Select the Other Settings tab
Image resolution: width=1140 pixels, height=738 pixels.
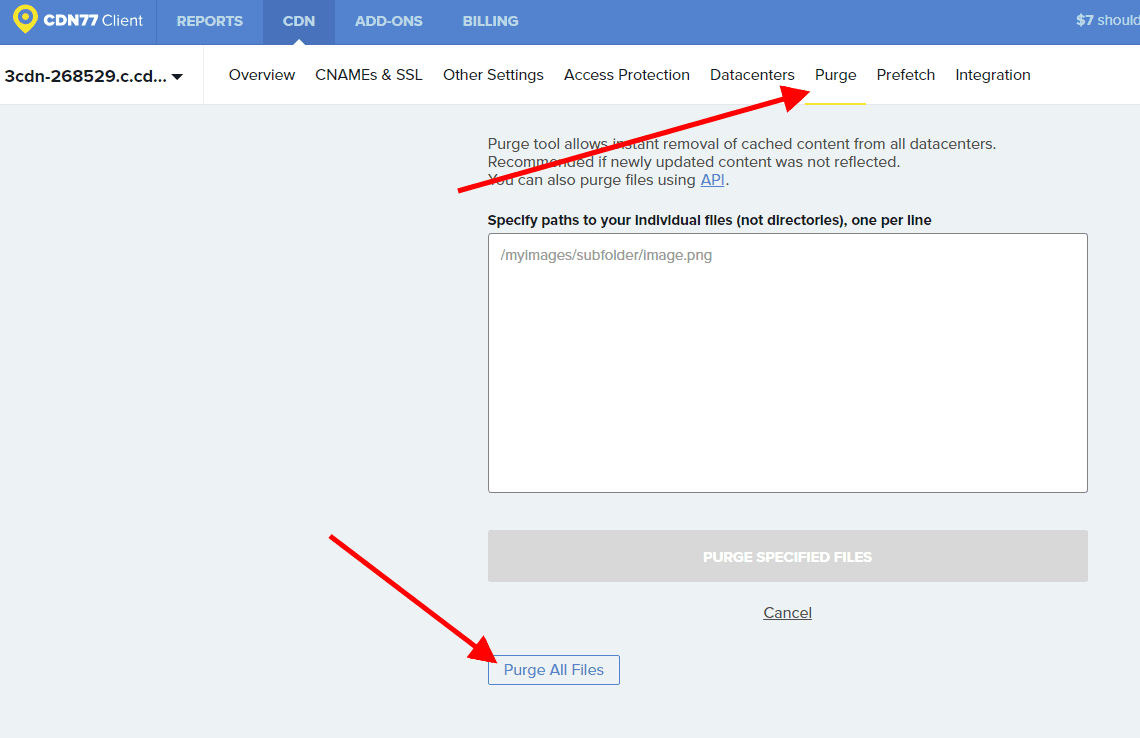tap(493, 75)
